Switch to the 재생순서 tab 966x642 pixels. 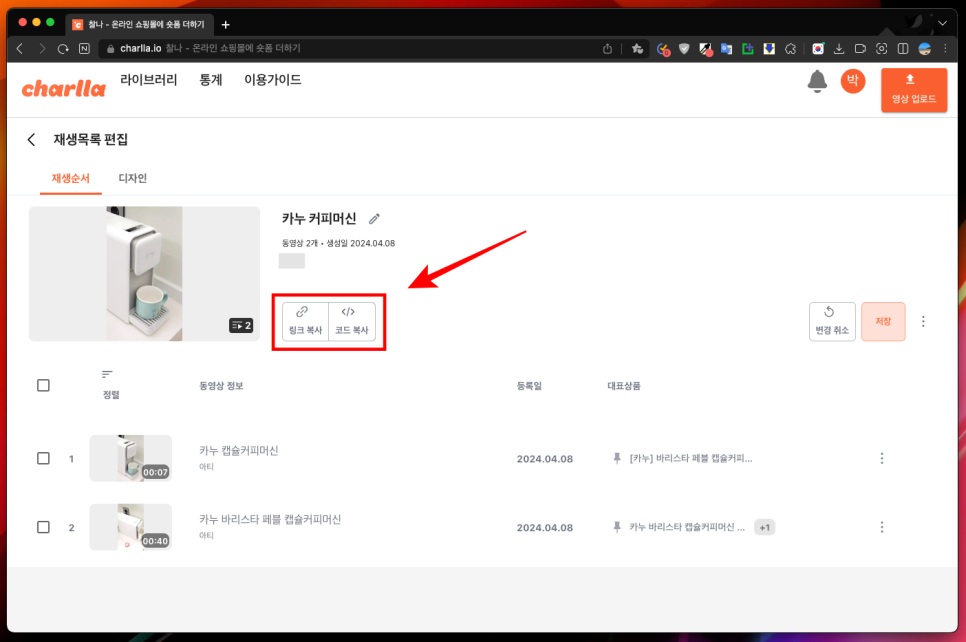tap(70, 179)
